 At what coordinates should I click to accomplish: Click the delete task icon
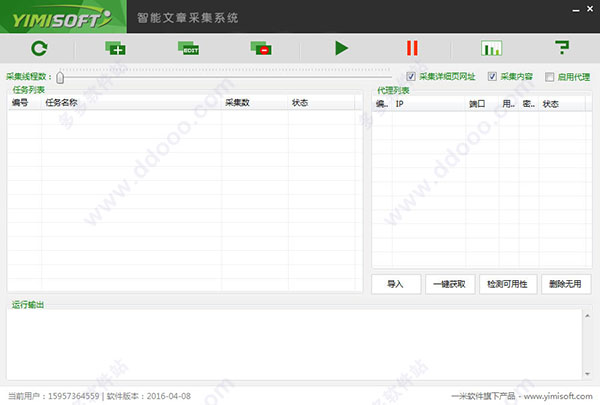(x=263, y=48)
